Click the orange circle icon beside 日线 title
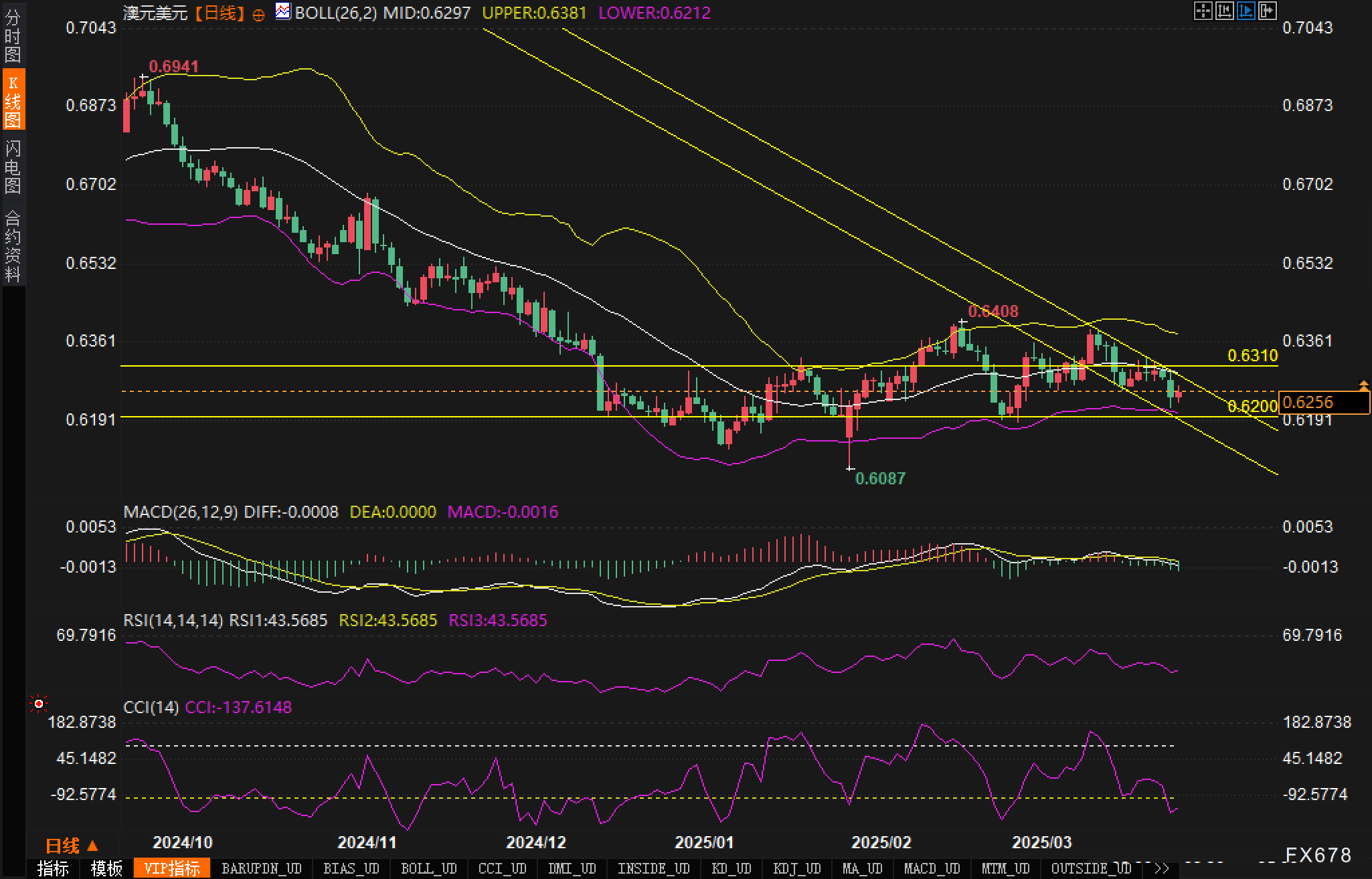The height and width of the screenshot is (879, 1372). coord(258,15)
